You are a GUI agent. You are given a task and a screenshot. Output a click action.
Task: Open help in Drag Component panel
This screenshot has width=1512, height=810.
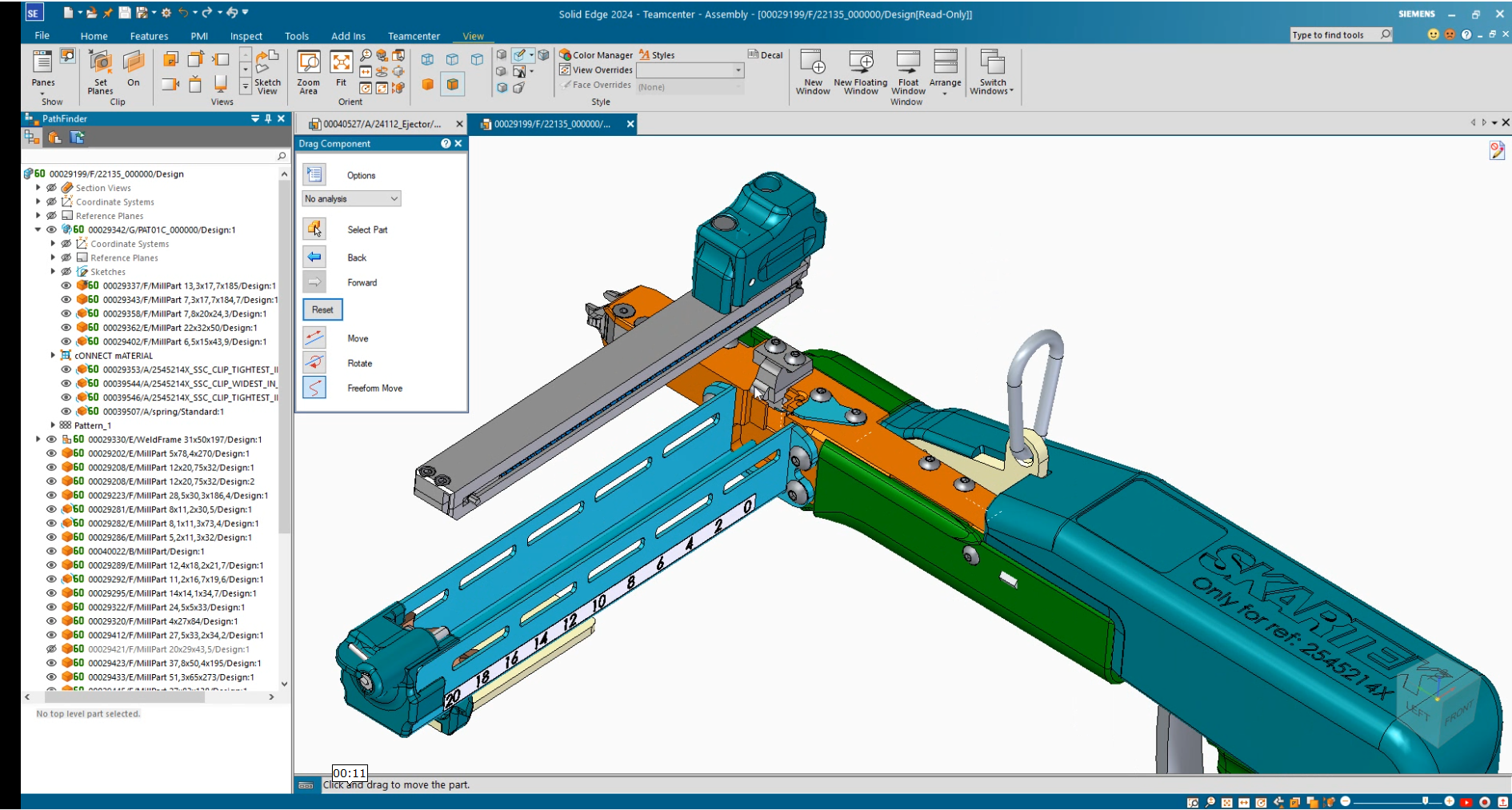click(446, 144)
